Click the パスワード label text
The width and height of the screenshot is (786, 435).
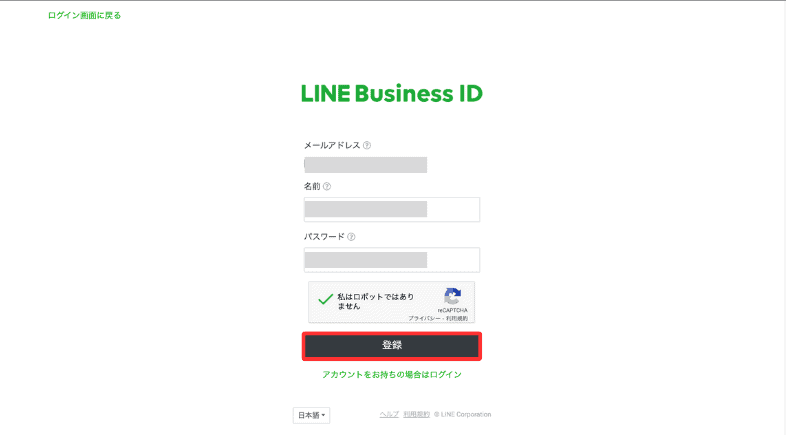click(x=324, y=237)
